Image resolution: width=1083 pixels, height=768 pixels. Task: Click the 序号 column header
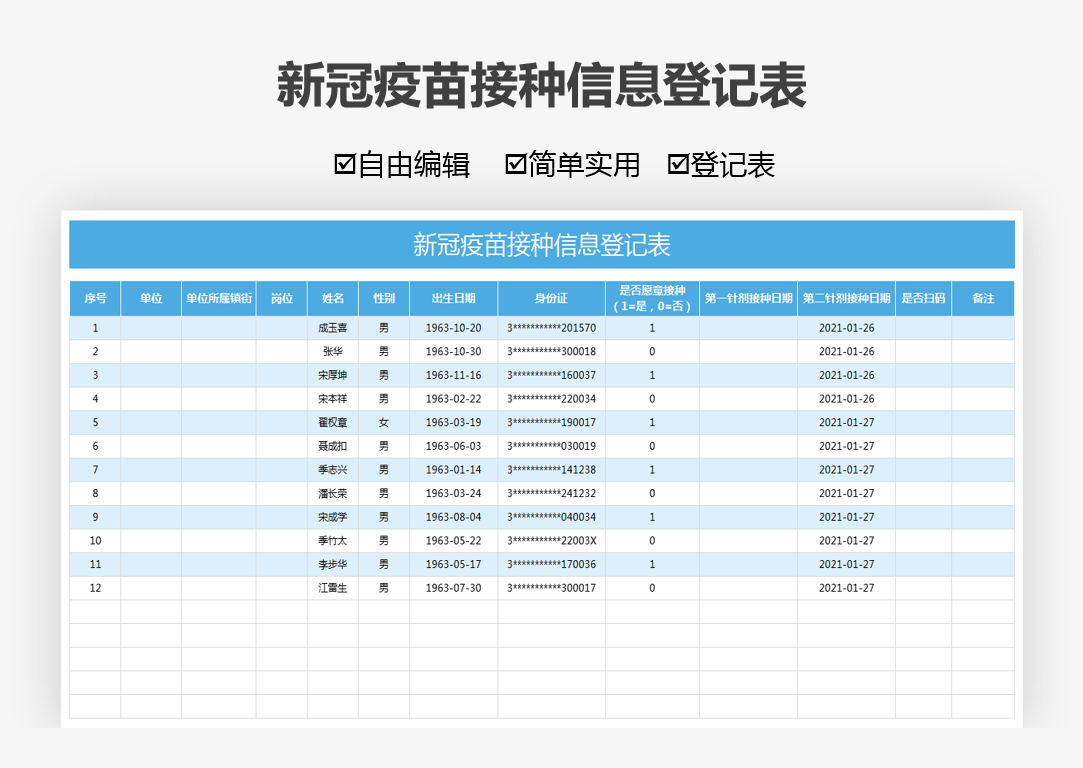95,298
